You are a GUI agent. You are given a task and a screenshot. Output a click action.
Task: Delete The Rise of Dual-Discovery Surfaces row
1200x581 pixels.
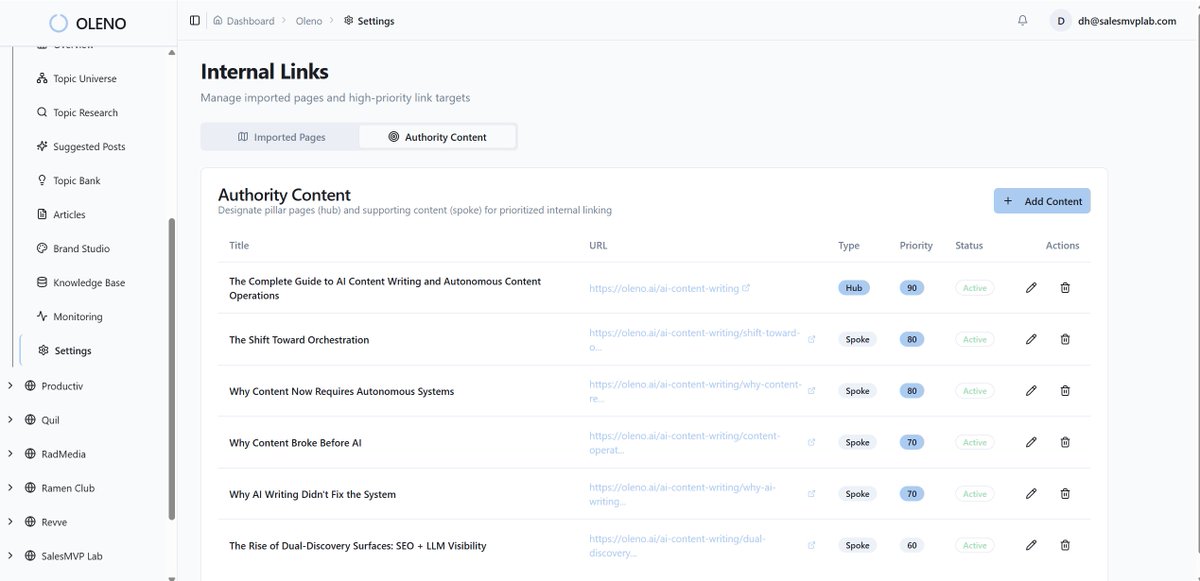(1065, 545)
